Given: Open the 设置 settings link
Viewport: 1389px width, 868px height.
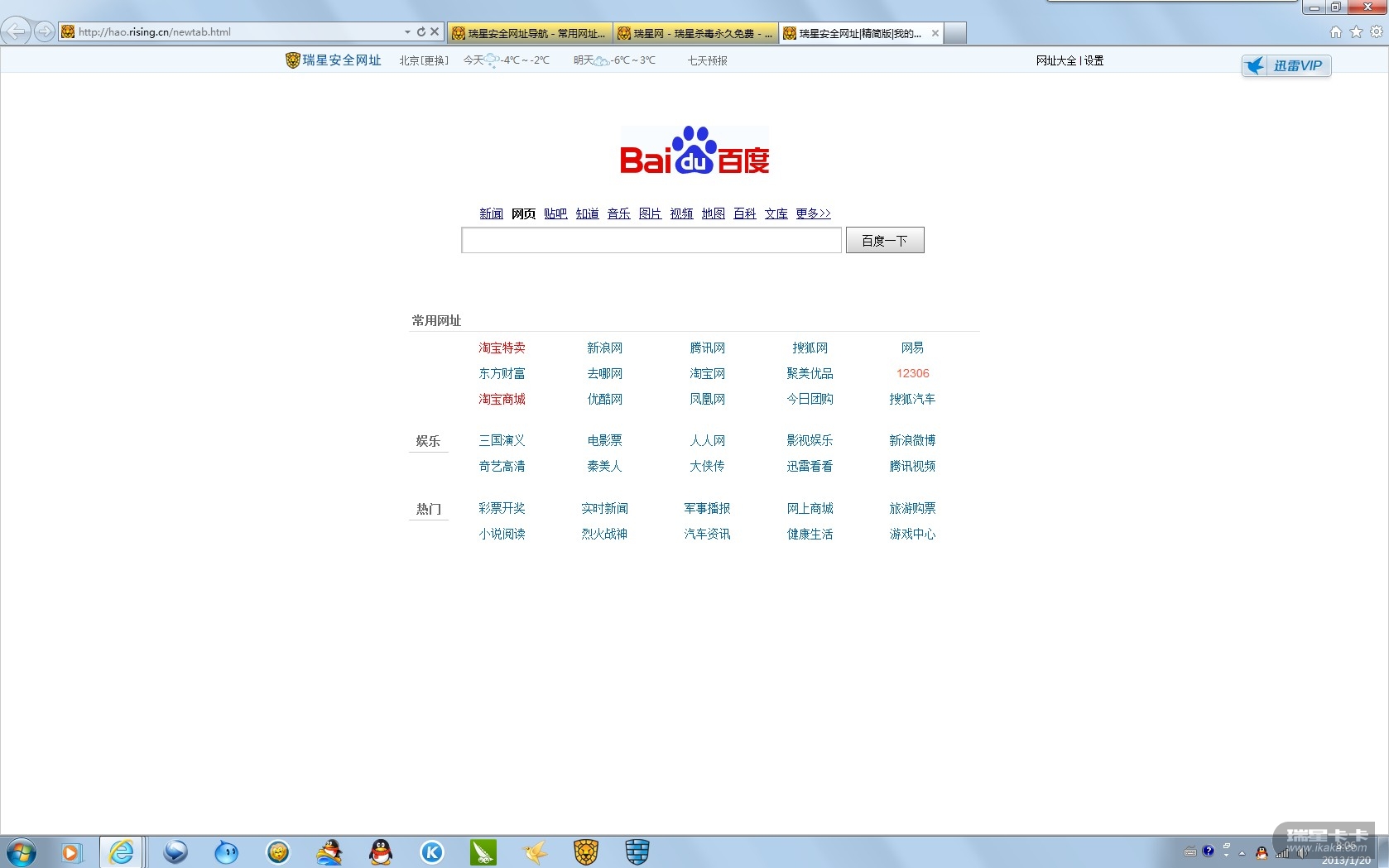Looking at the screenshot, I should (1094, 60).
